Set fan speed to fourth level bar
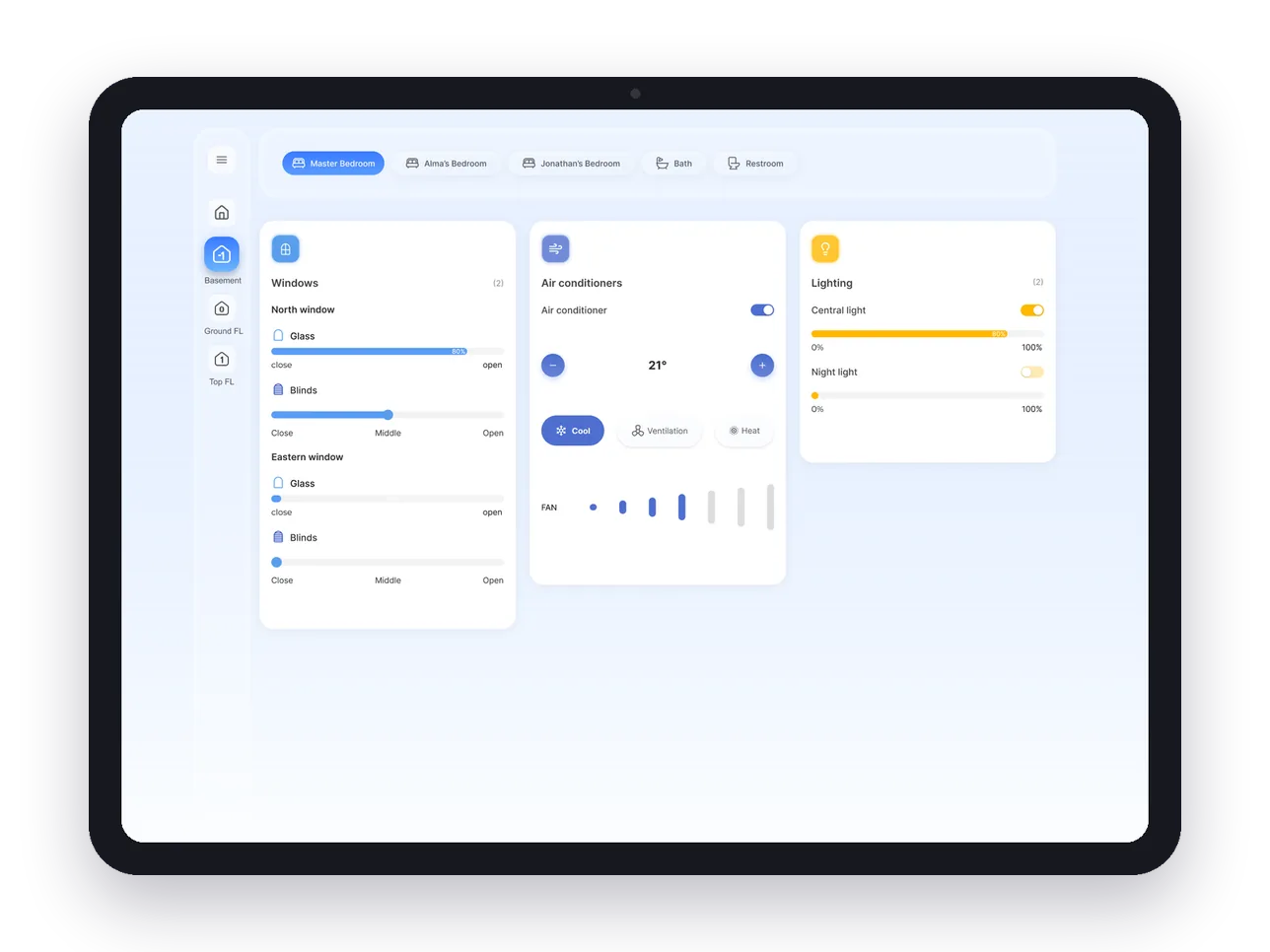Image resolution: width=1270 pixels, height=952 pixels. click(x=681, y=508)
